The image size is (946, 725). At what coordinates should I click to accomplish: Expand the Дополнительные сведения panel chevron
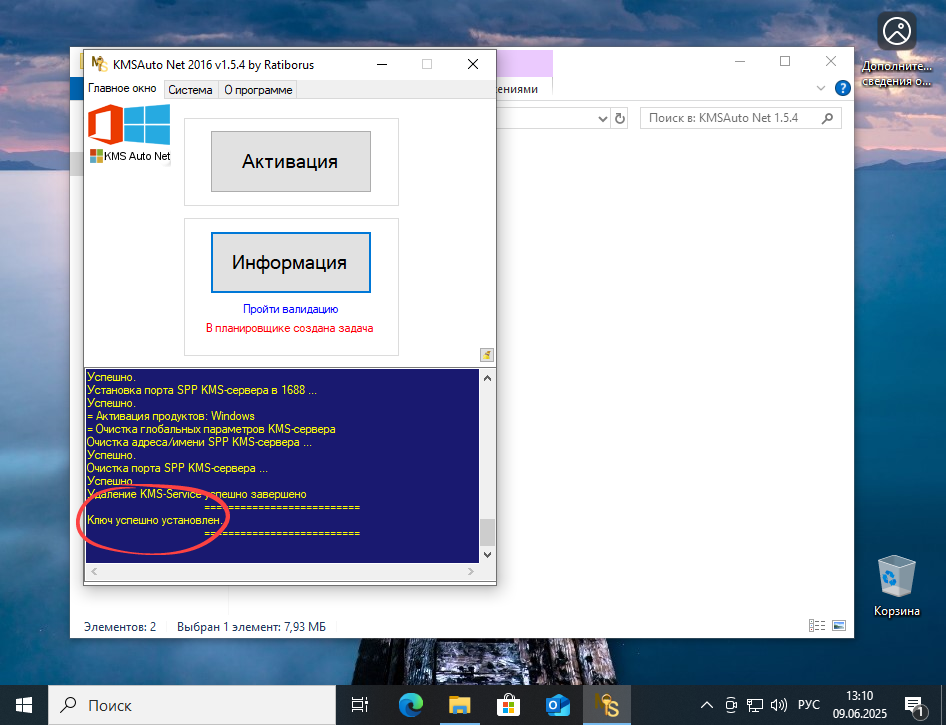coord(821,87)
